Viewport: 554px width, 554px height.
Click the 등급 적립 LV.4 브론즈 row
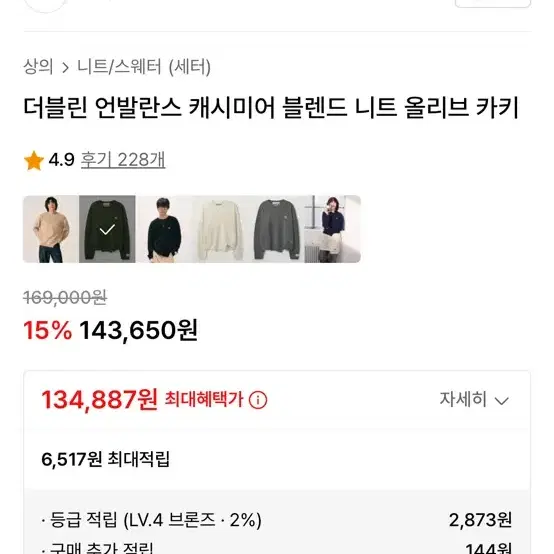(x=277, y=520)
